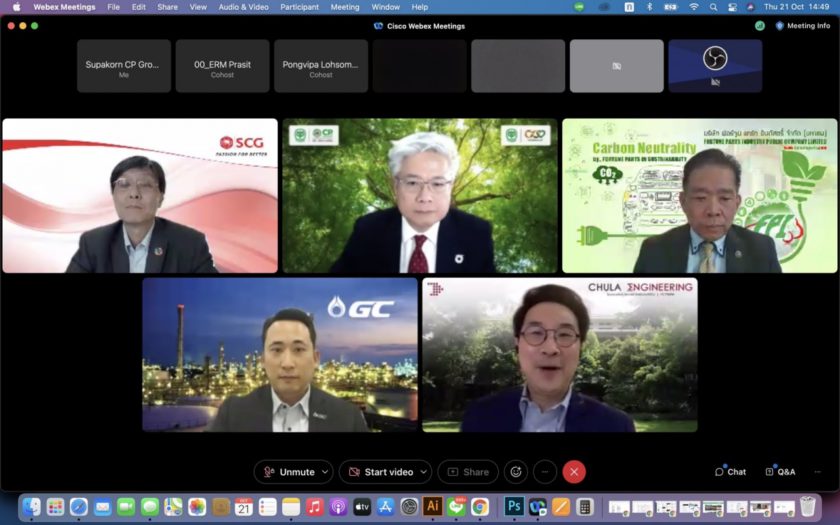Screen dimensions: 840x525
Task: Toggle Wi-Fi icon in the menu bar
Action: [x=694, y=7]
